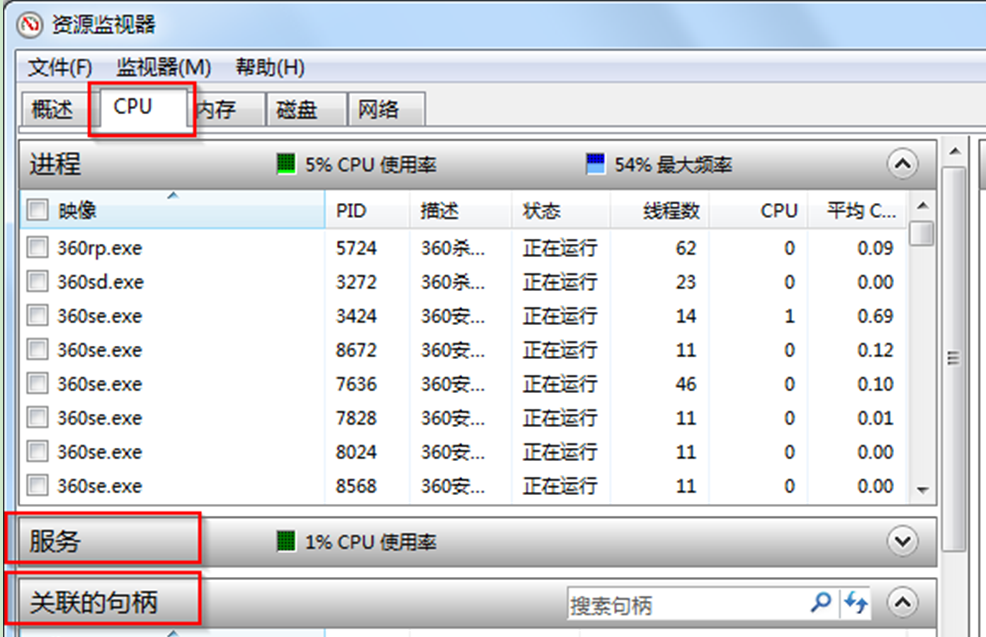Click the green CPU usage indicator in 服务 header

pos(286,541)
